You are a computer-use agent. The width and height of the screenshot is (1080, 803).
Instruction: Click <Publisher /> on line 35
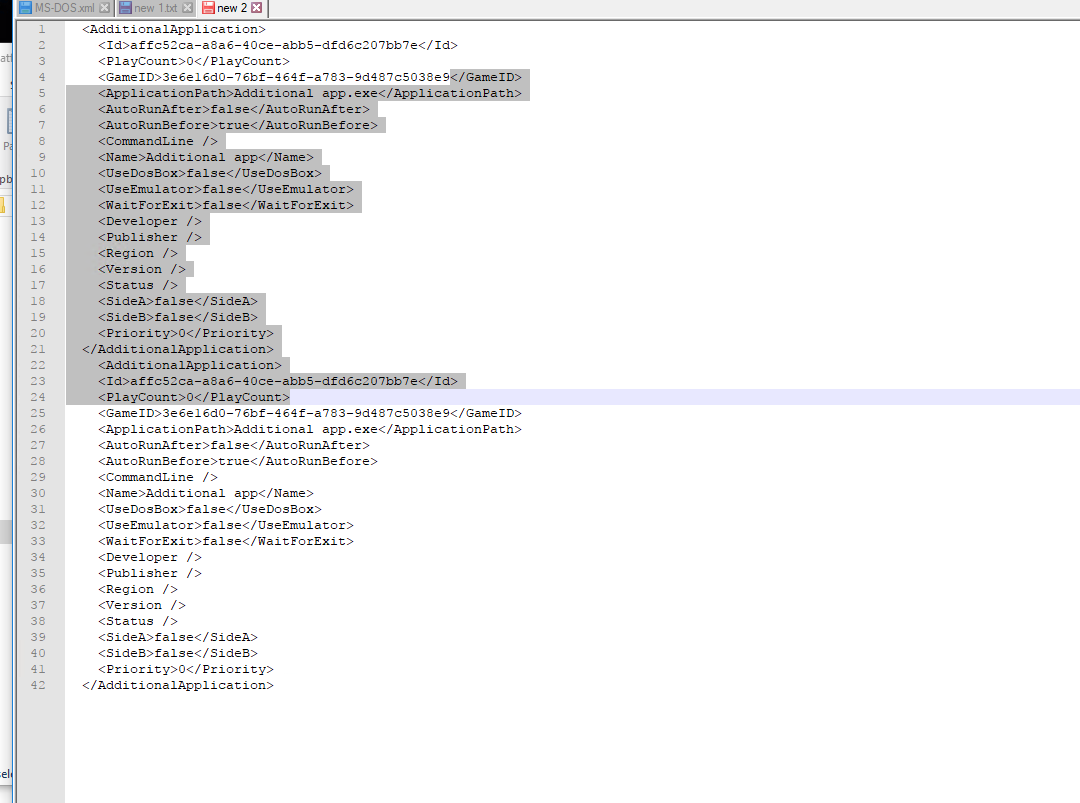click(x=149, y=574)
